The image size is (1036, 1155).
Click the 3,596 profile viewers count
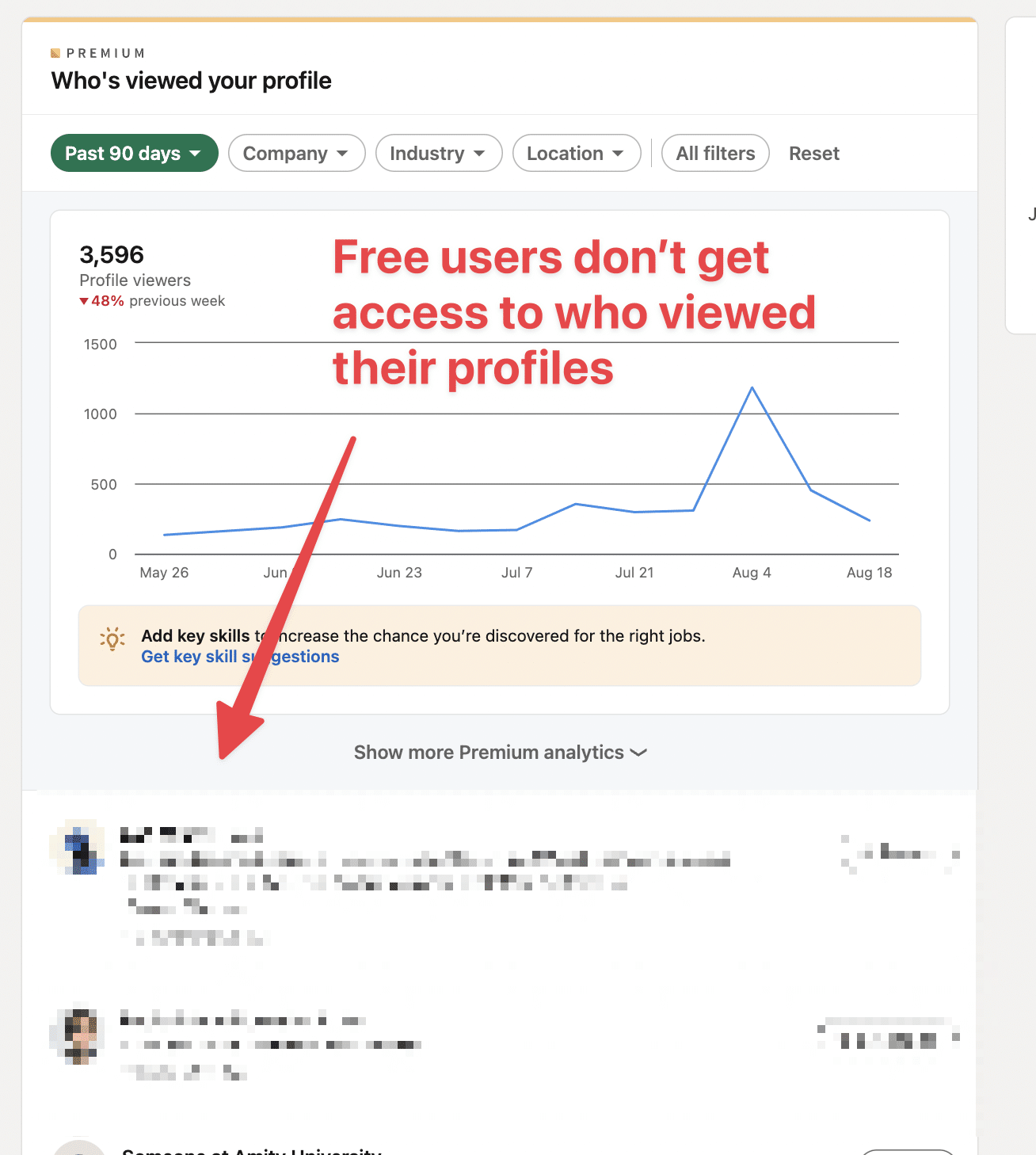(x=111, y=254)
